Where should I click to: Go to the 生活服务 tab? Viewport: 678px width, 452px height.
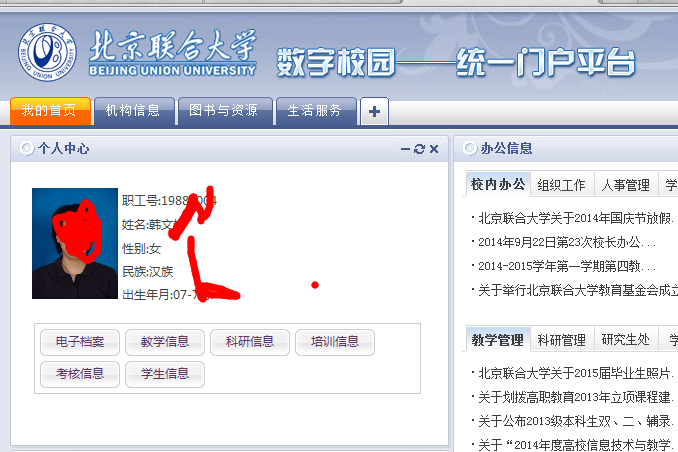(315, 111)
